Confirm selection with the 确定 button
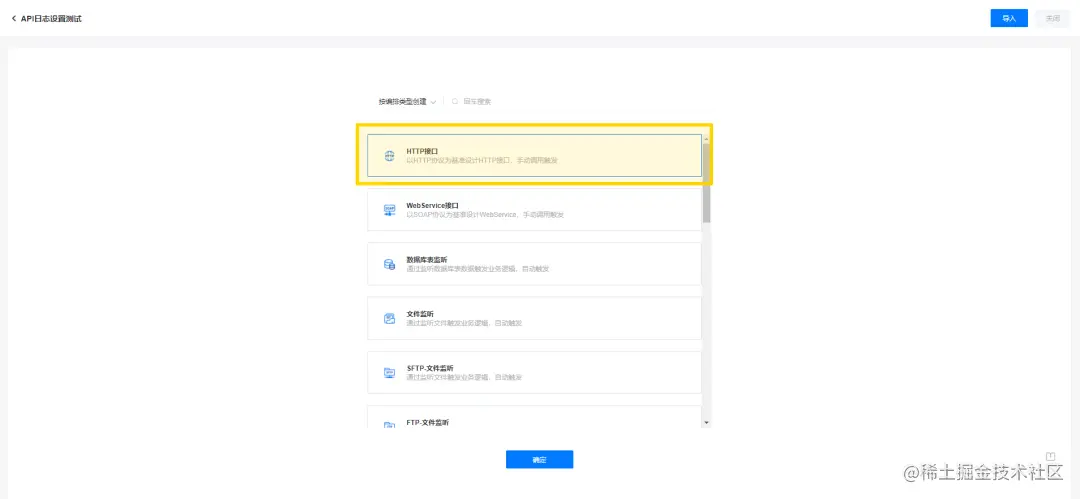 click(x=539, y=460)
